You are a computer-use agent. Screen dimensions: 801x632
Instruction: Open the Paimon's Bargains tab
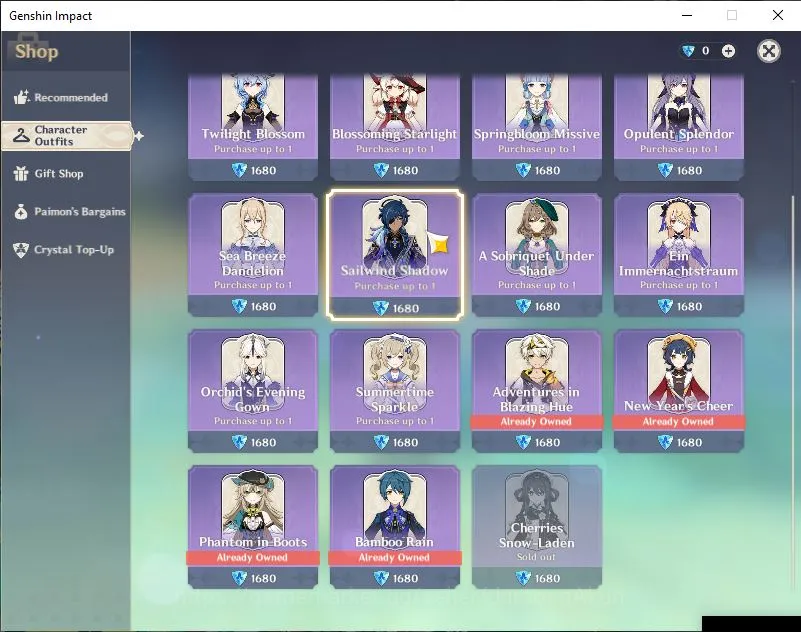click(x=66, y=212)
